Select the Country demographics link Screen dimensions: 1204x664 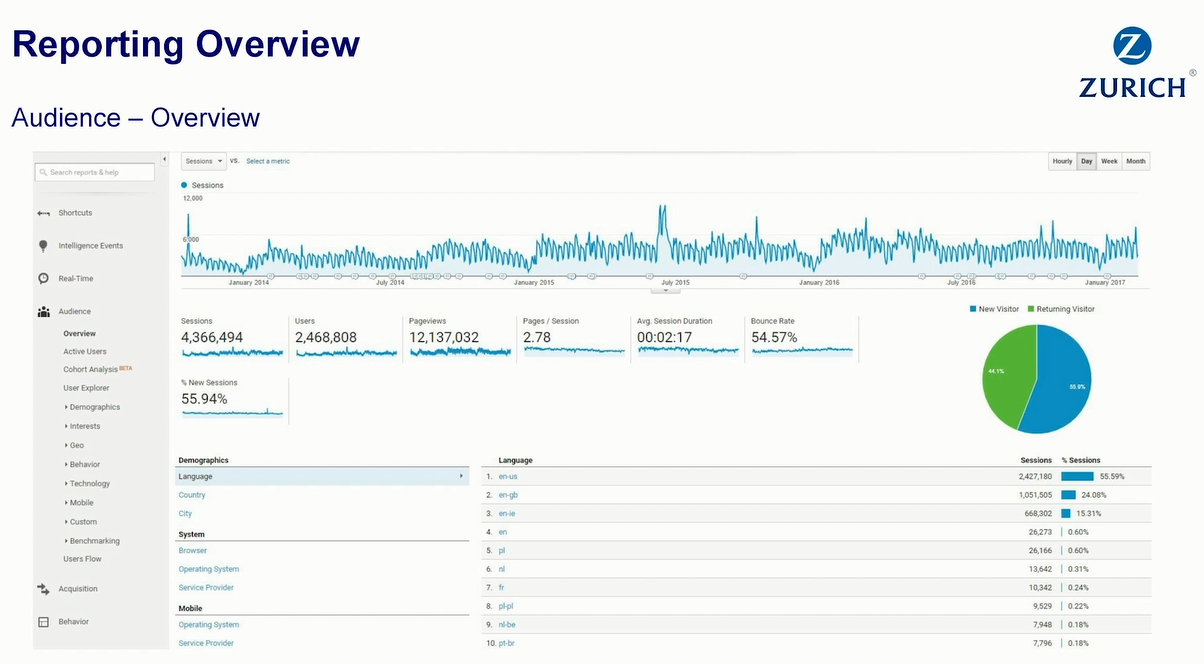(192, 495)
